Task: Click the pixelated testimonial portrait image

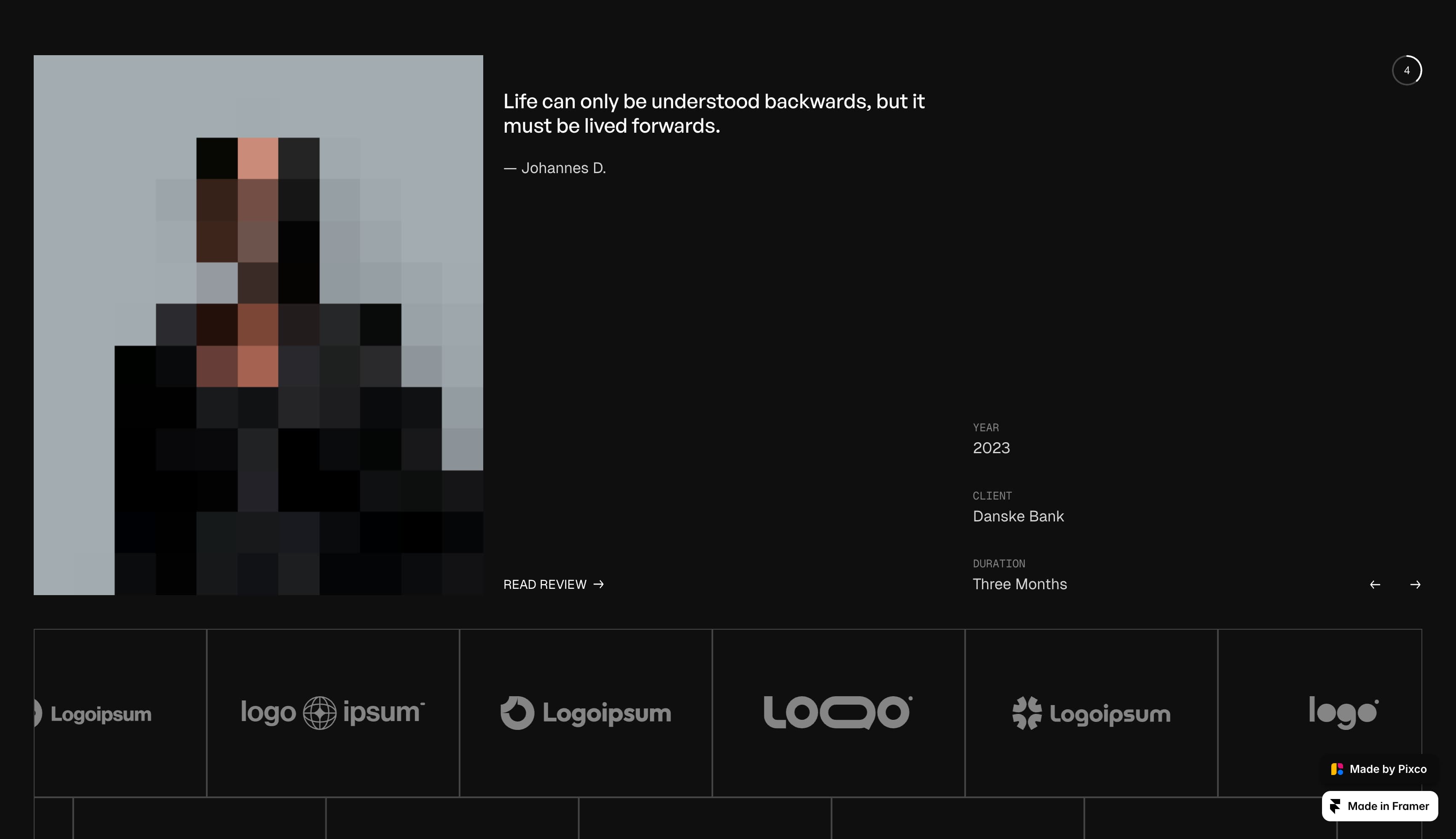Action: tap(258, 325)
